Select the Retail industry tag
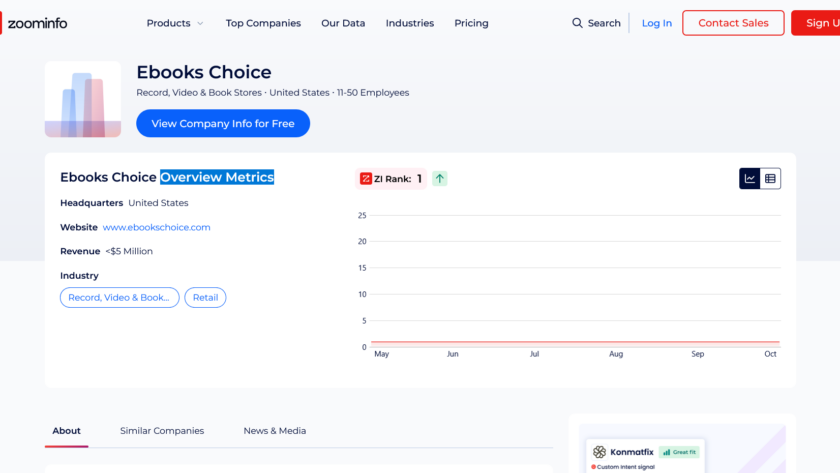 [x=205, y=297]
